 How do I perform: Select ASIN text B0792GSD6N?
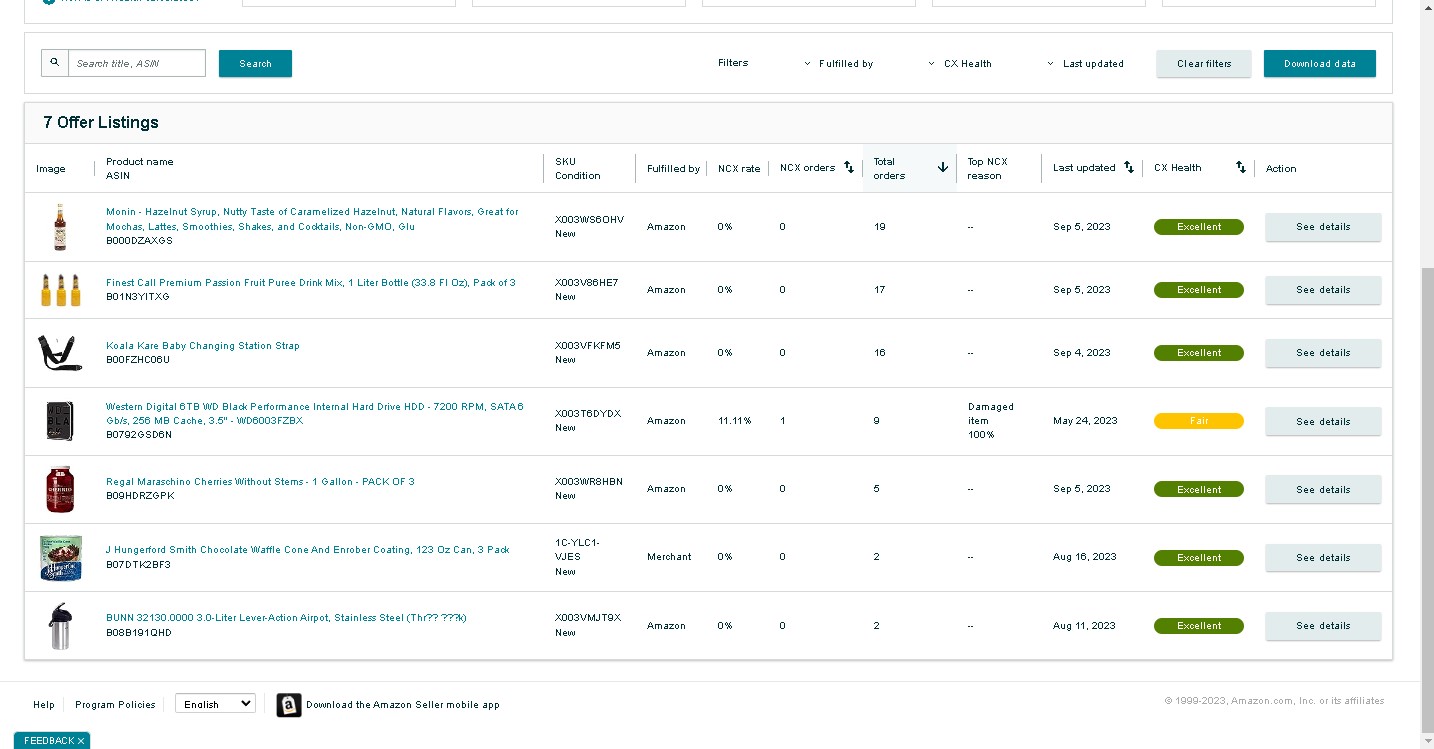click(x=139, y=435)
